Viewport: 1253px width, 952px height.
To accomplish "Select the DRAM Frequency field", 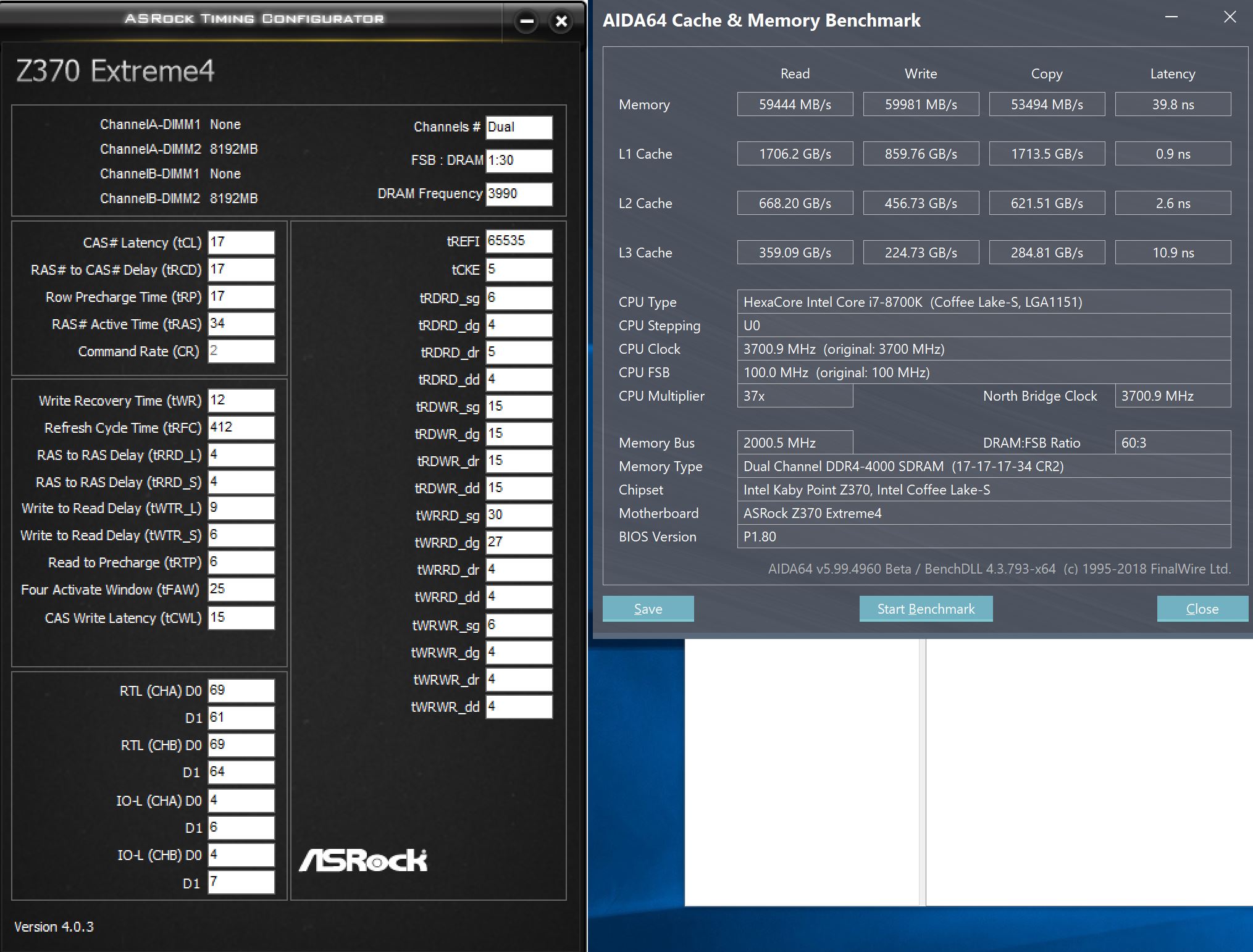I will [519, 194].
